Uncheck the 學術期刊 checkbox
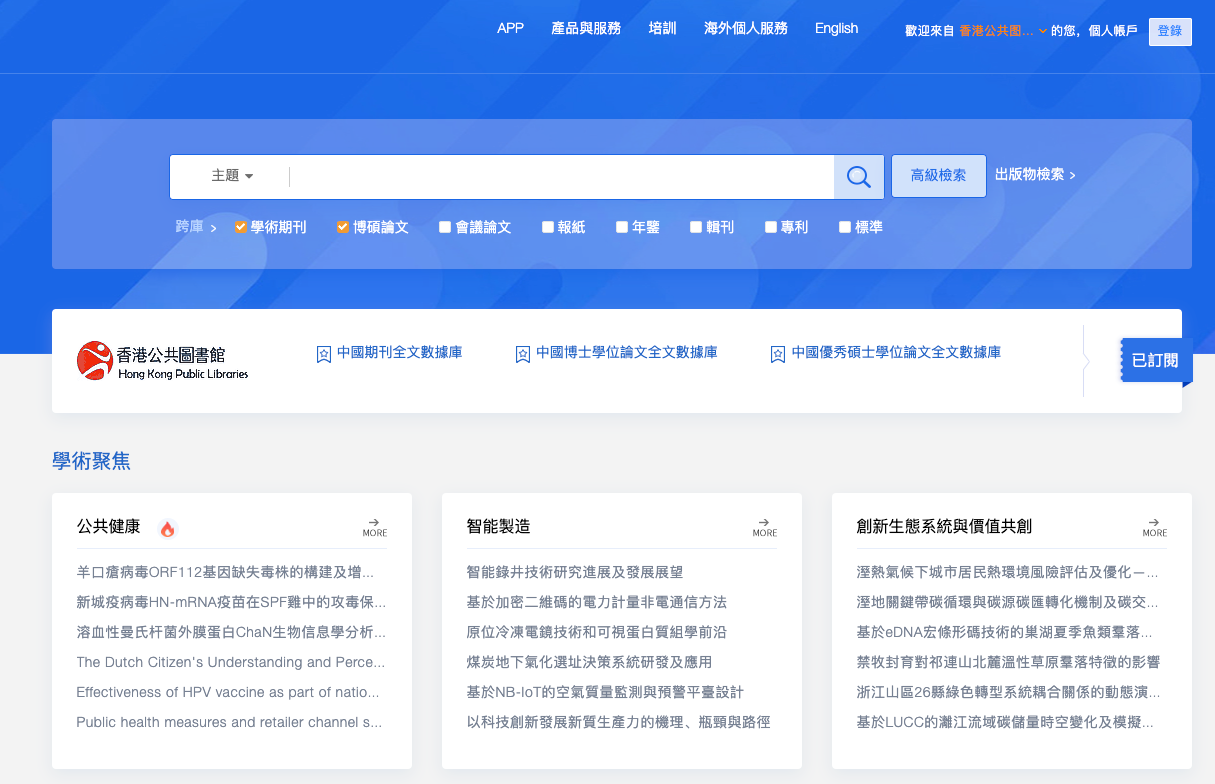1215x784 pixels. [241, 227]
